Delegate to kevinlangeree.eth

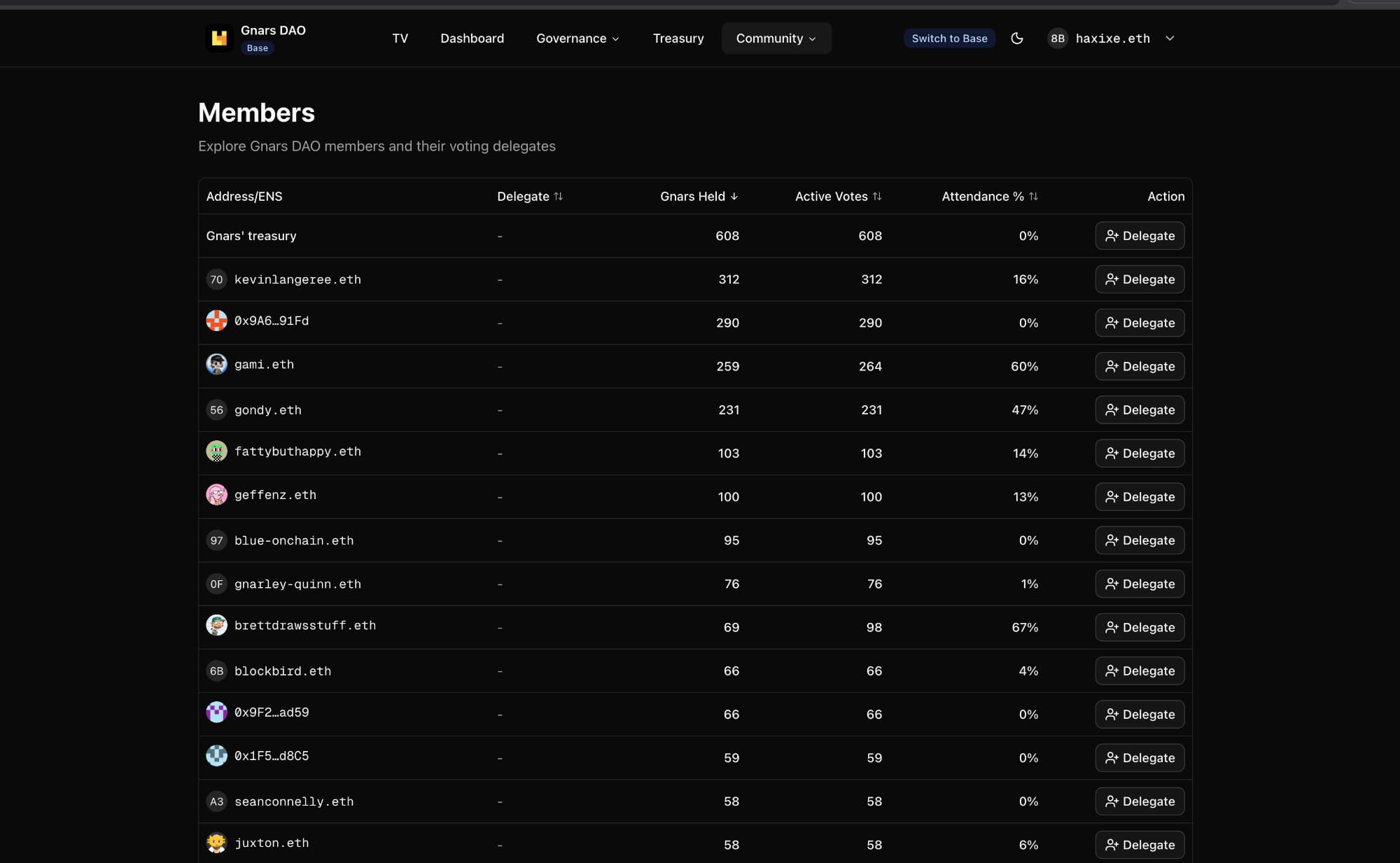tap(1139, 279)
